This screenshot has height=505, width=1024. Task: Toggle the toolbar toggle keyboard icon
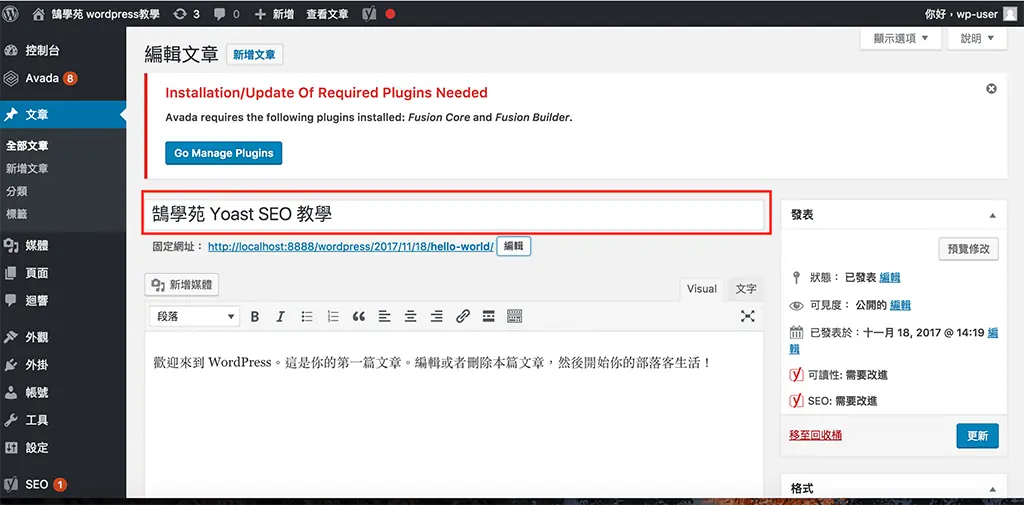[515, 317]
